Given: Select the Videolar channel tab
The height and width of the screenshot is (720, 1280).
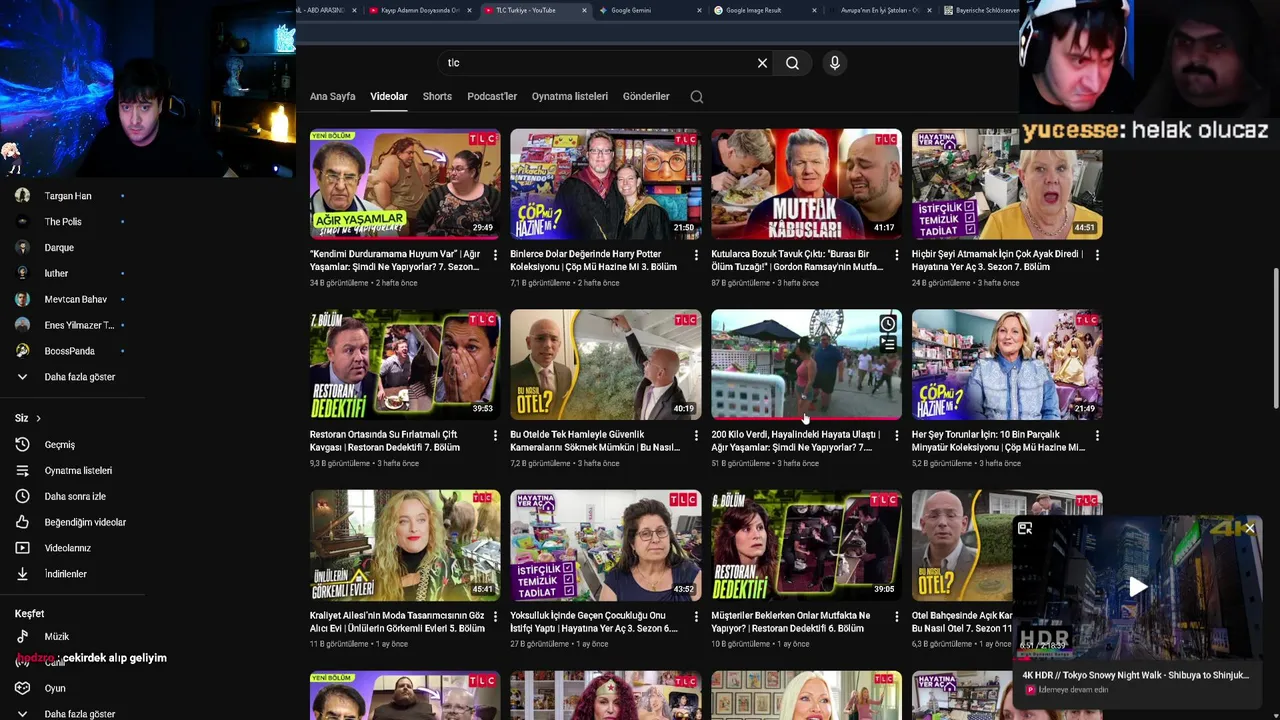Looking at the screenshot, I should tap(389, 97).
